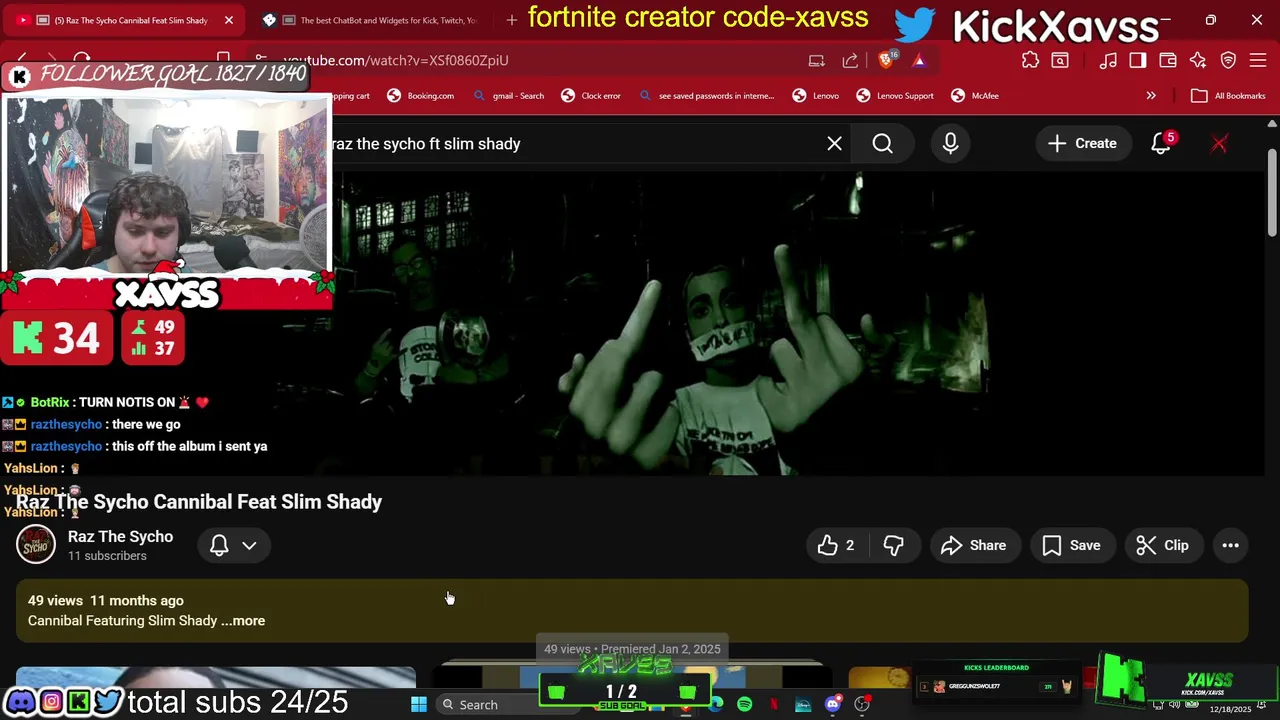
Task: Open the McAfee bookmark
Action: pyautogui.click(x=975, y=96)
